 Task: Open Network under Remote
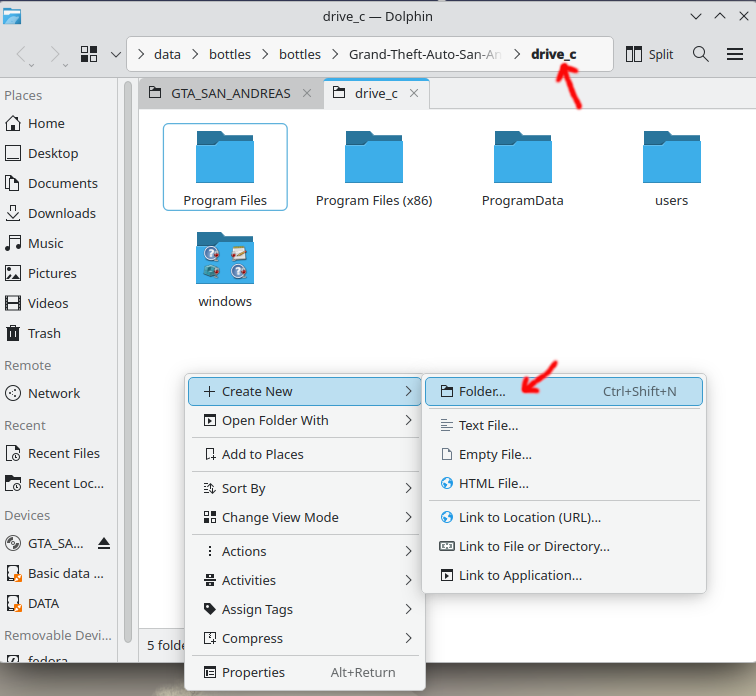[58, 393]
